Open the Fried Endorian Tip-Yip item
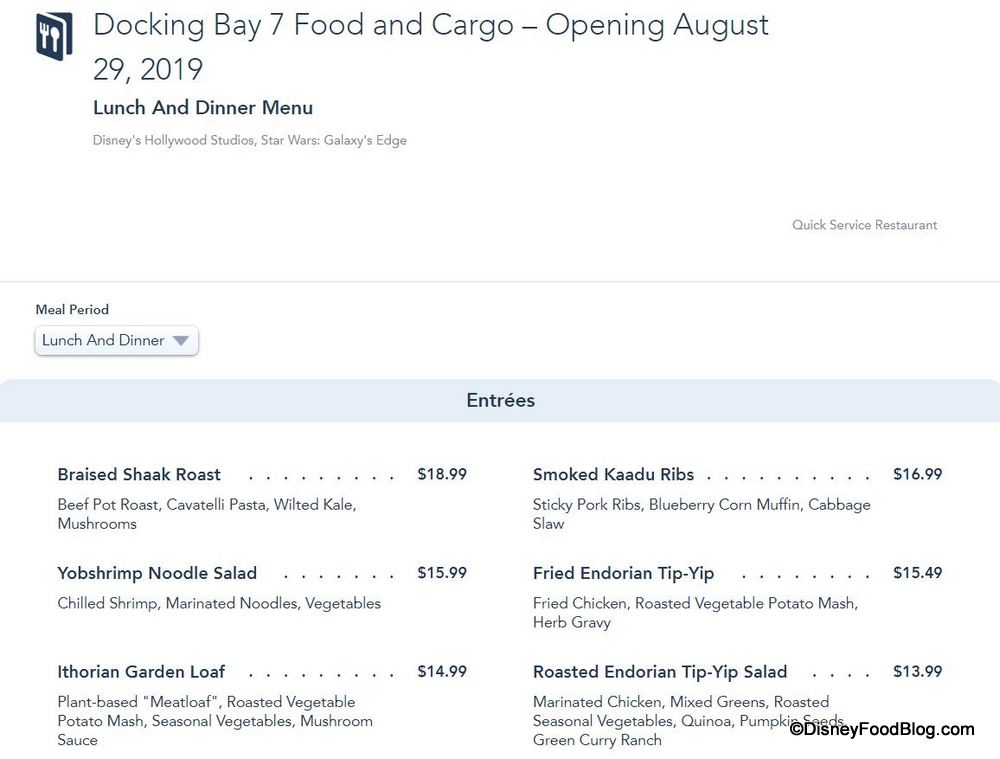The image size is (1000, 759). coord(623,573)
